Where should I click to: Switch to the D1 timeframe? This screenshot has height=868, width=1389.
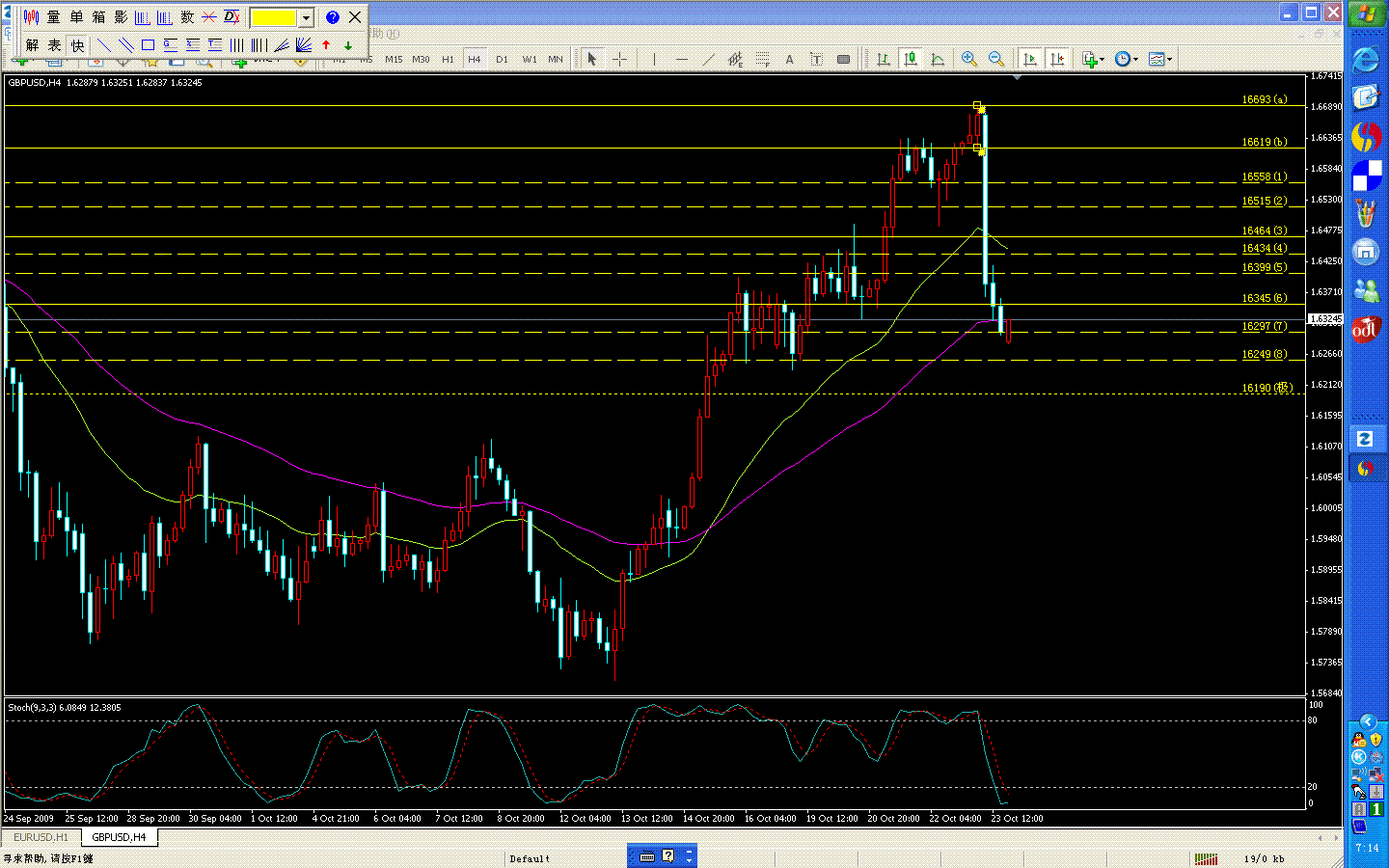pyautogui.click(x=502, y=60)
